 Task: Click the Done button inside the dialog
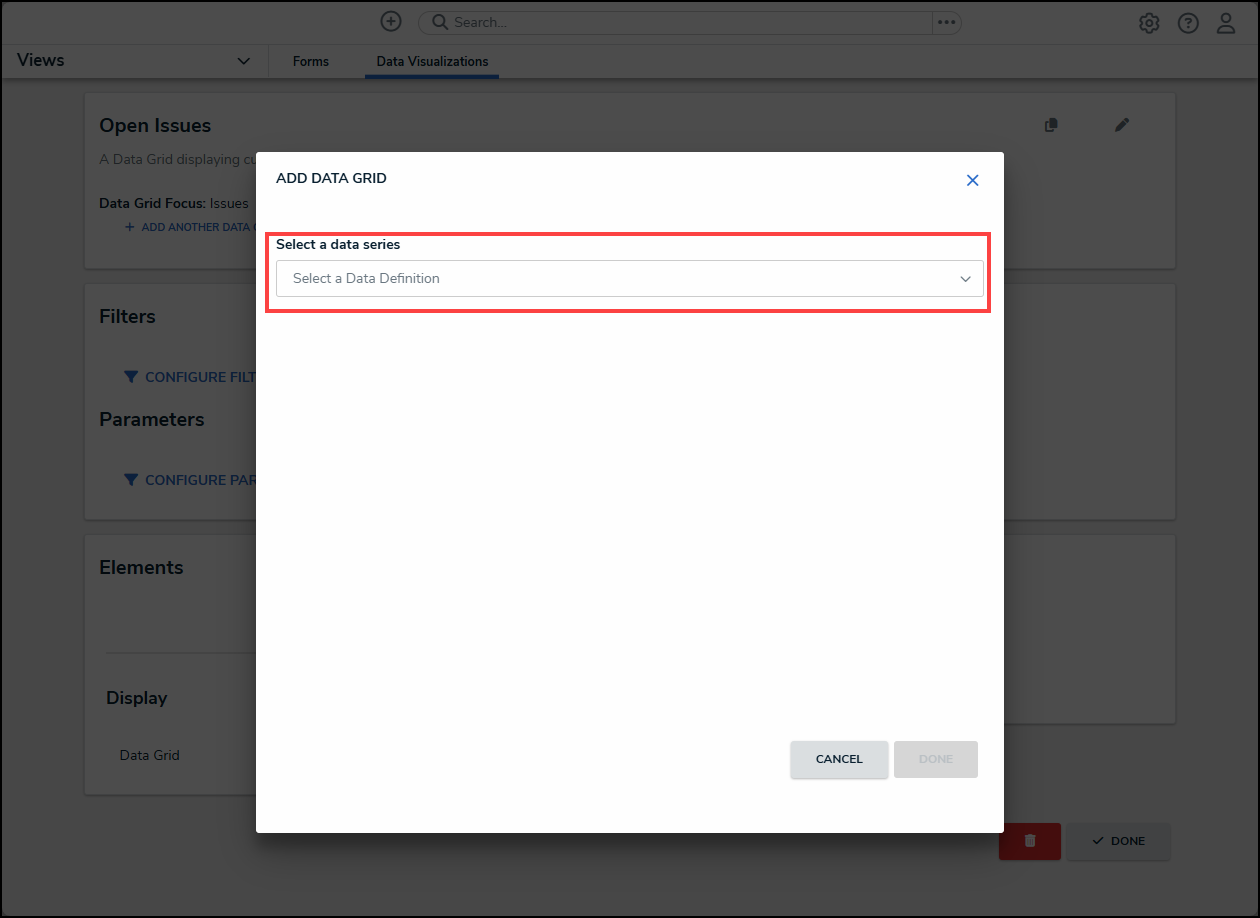click(935, 759)
